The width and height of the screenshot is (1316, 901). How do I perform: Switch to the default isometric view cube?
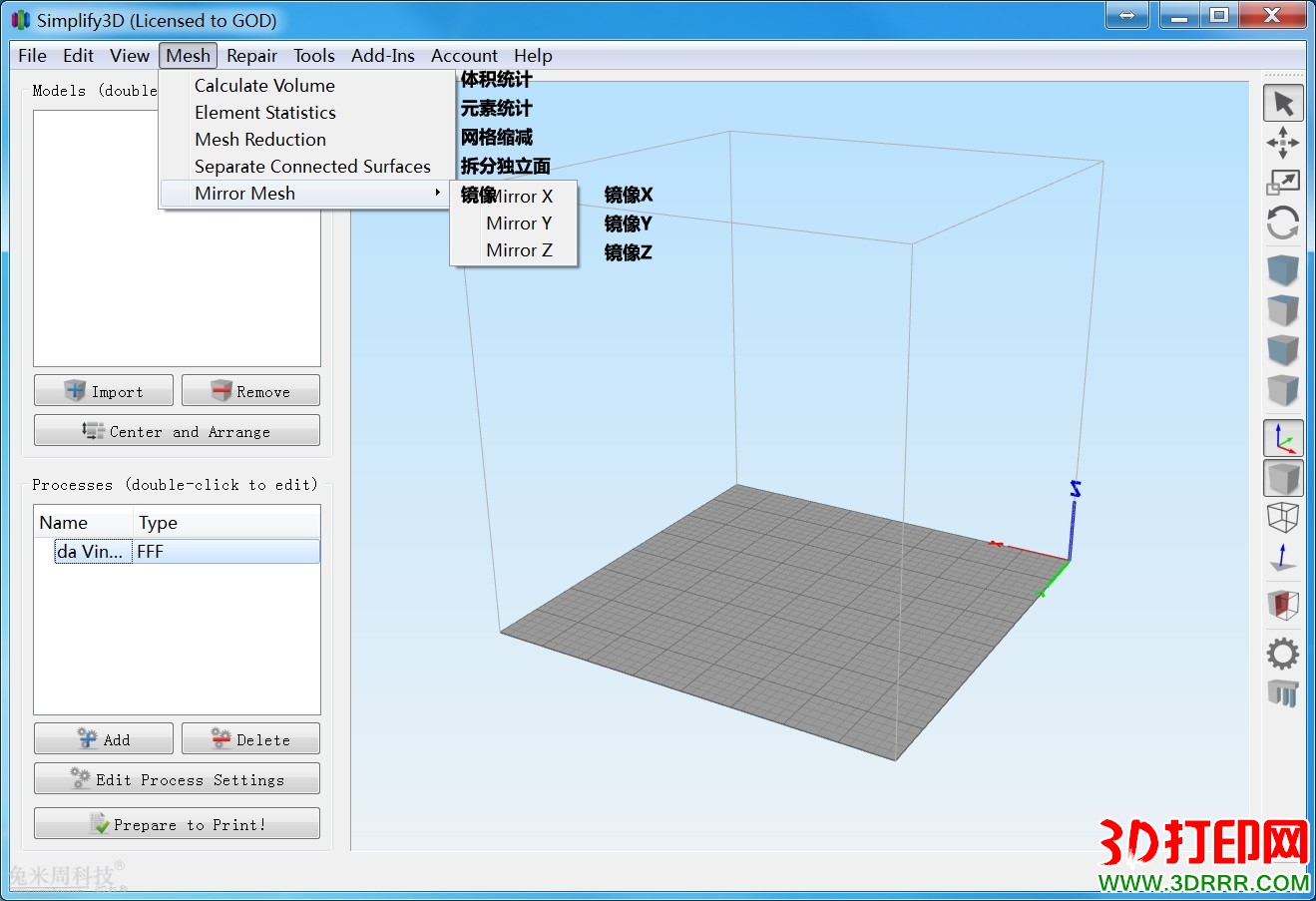tap(1283, 269)
